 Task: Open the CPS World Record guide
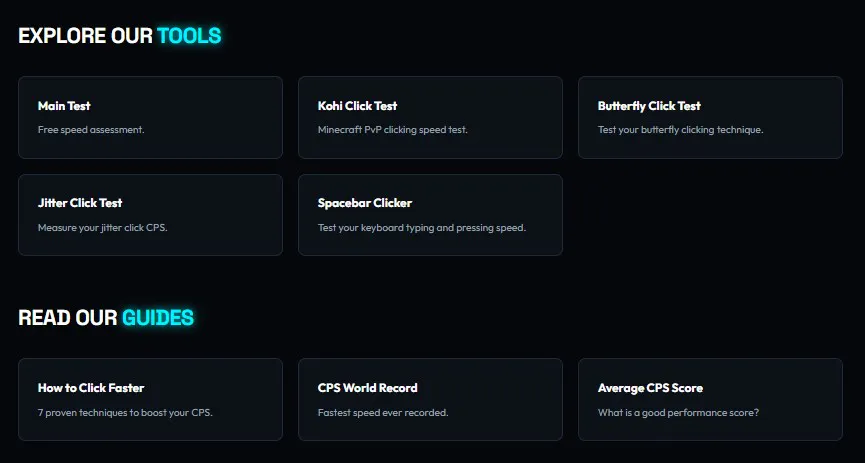430,400
